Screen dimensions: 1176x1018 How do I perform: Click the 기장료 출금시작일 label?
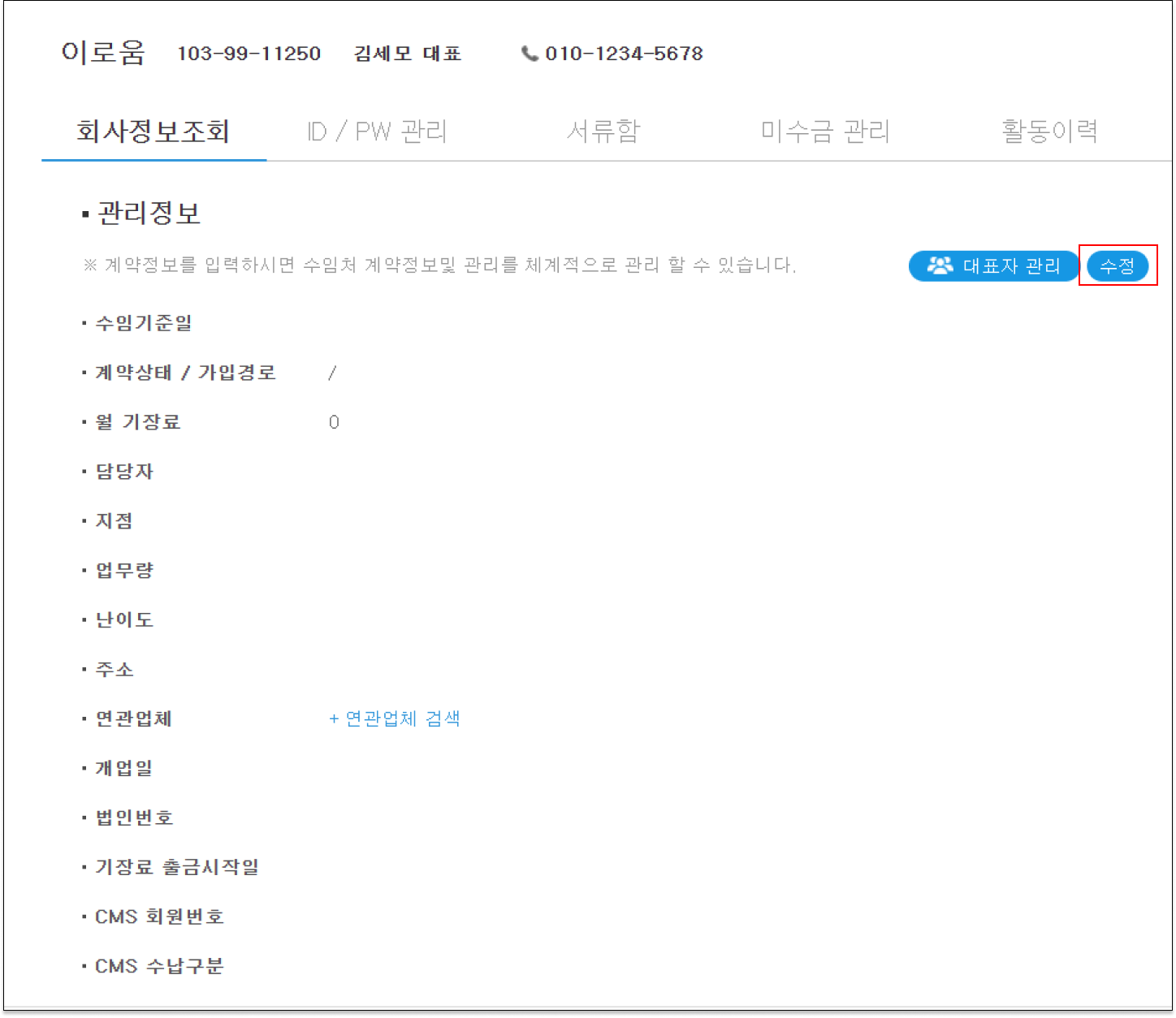click(x=177, y=867)
